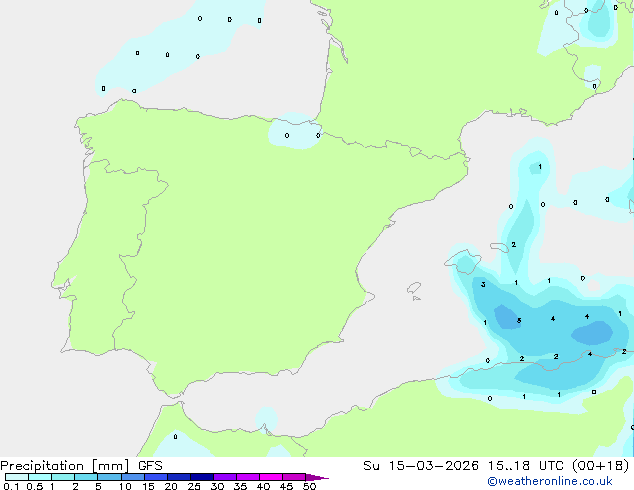Click the '15' legend scale label
634x490 pixels.
[148, 486]
